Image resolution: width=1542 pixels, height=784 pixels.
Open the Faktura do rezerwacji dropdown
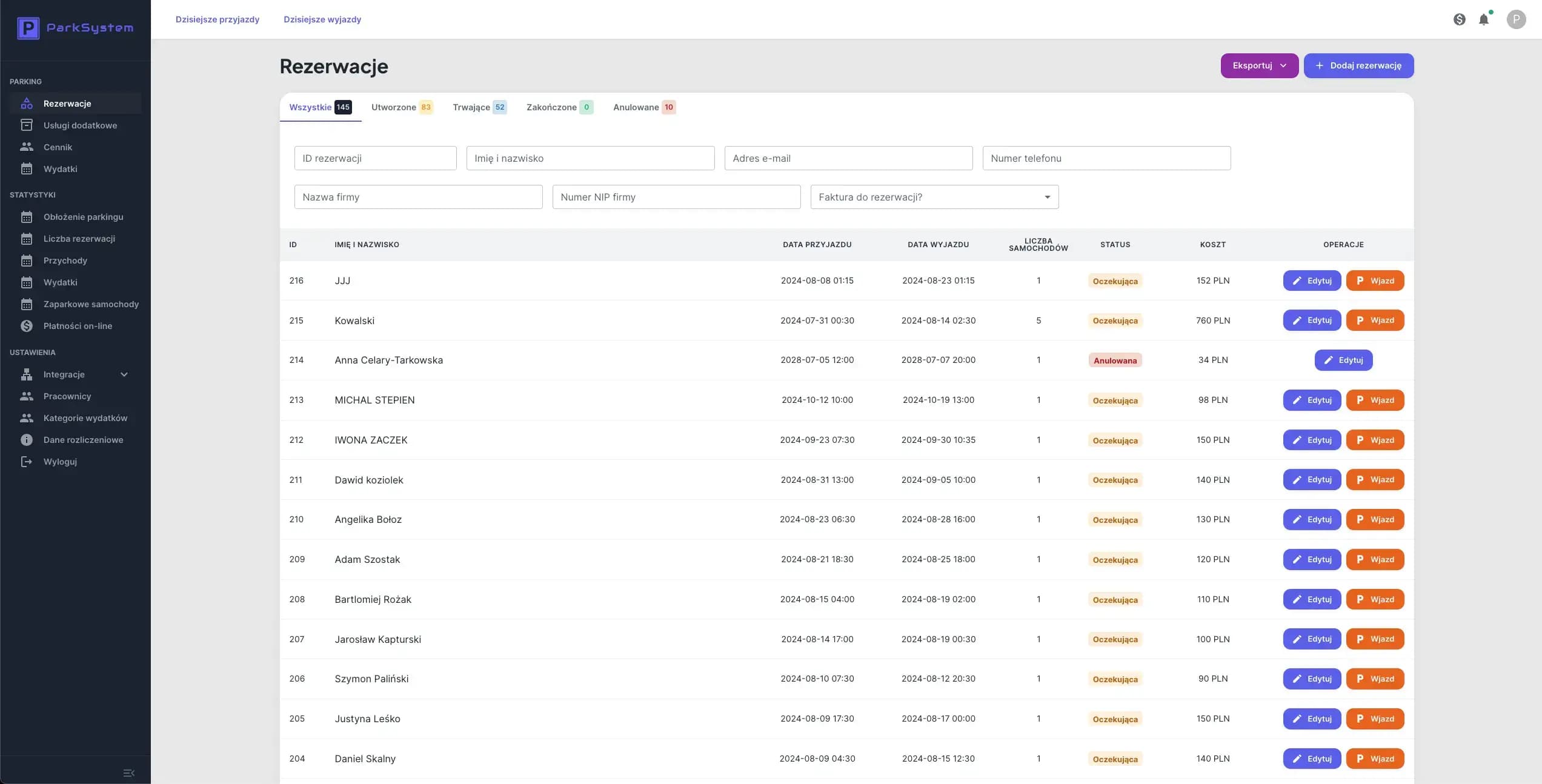934,196
